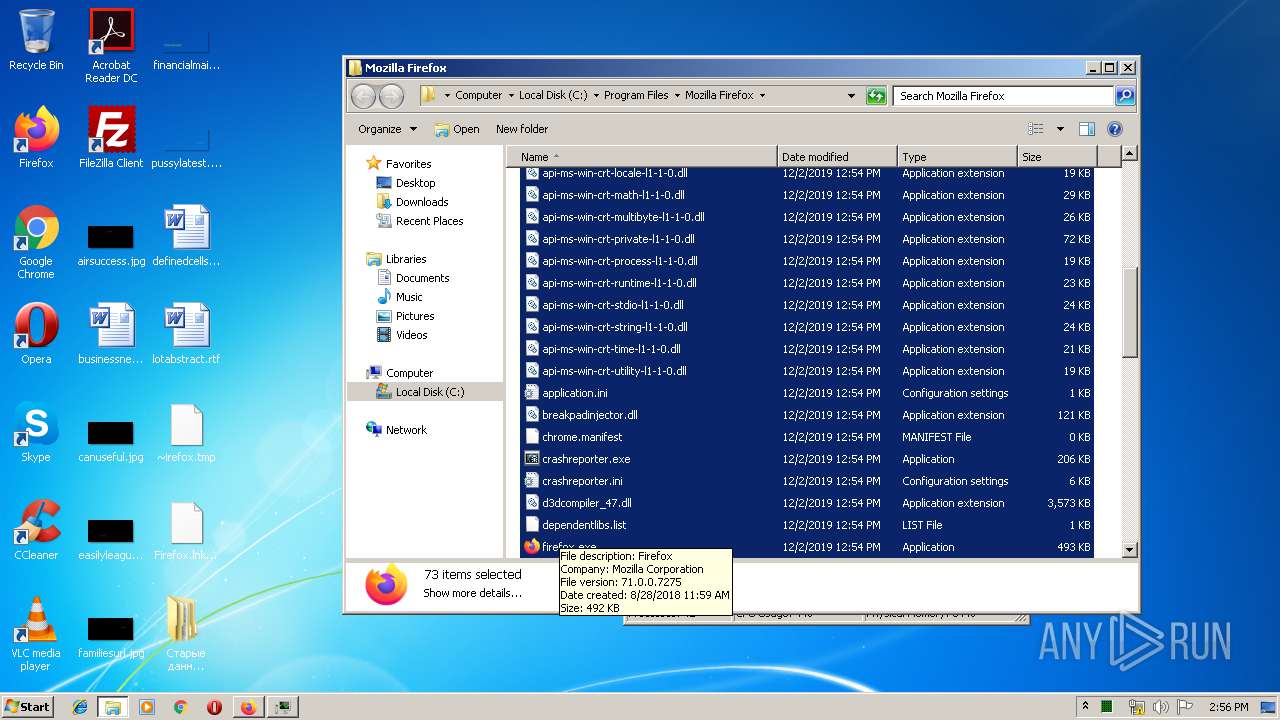Expand the address bar history dropdown
The width and height of the screenshot is (1280, 720).
coord(851,96)
